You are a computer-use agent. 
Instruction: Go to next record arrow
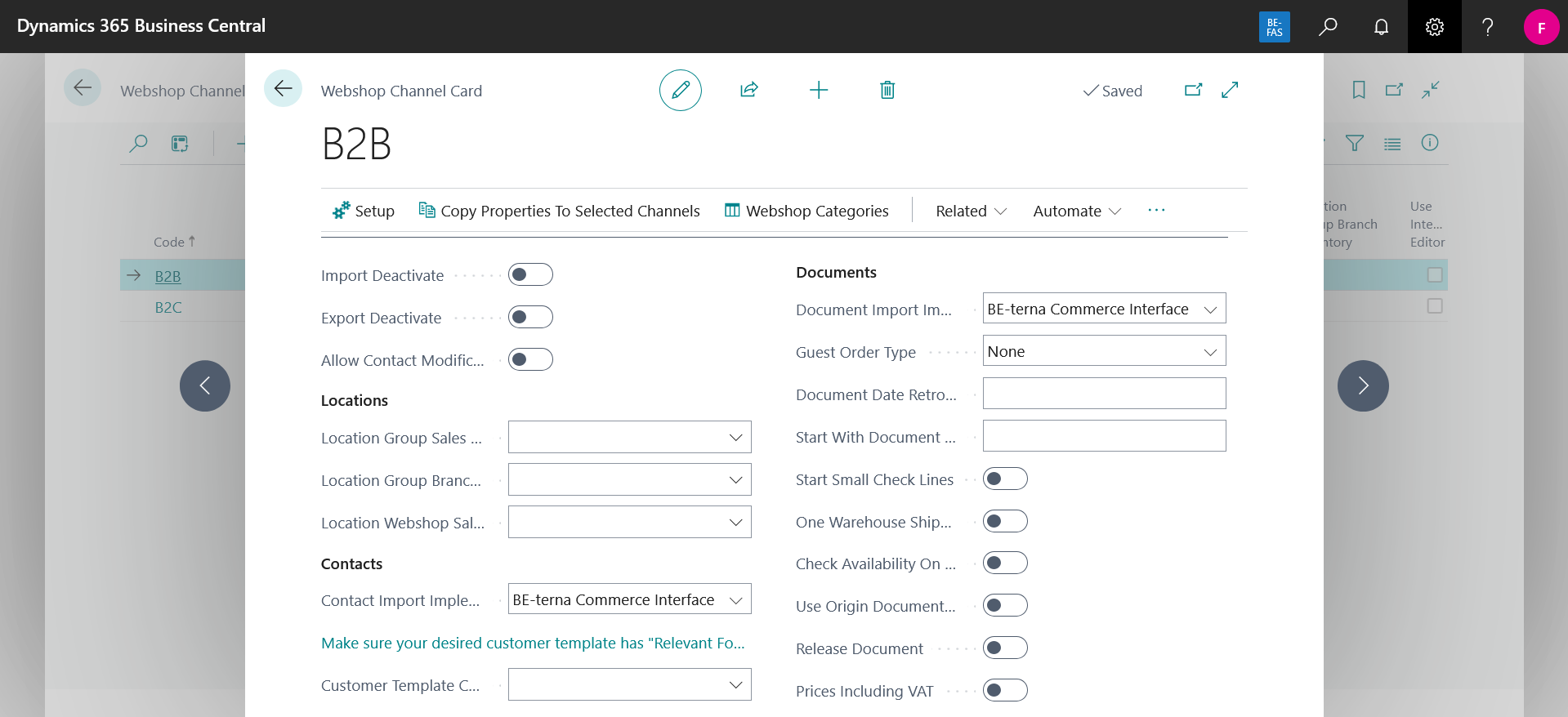[1363, 385]
